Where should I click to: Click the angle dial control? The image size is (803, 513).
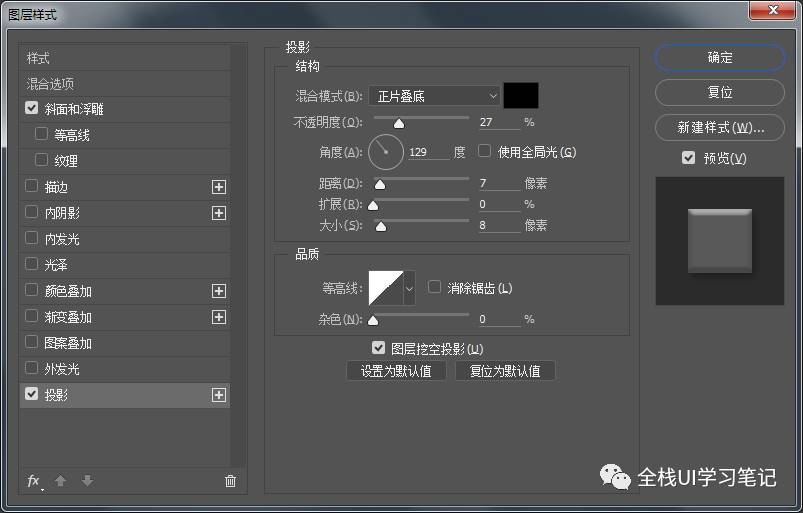(386, 152)
